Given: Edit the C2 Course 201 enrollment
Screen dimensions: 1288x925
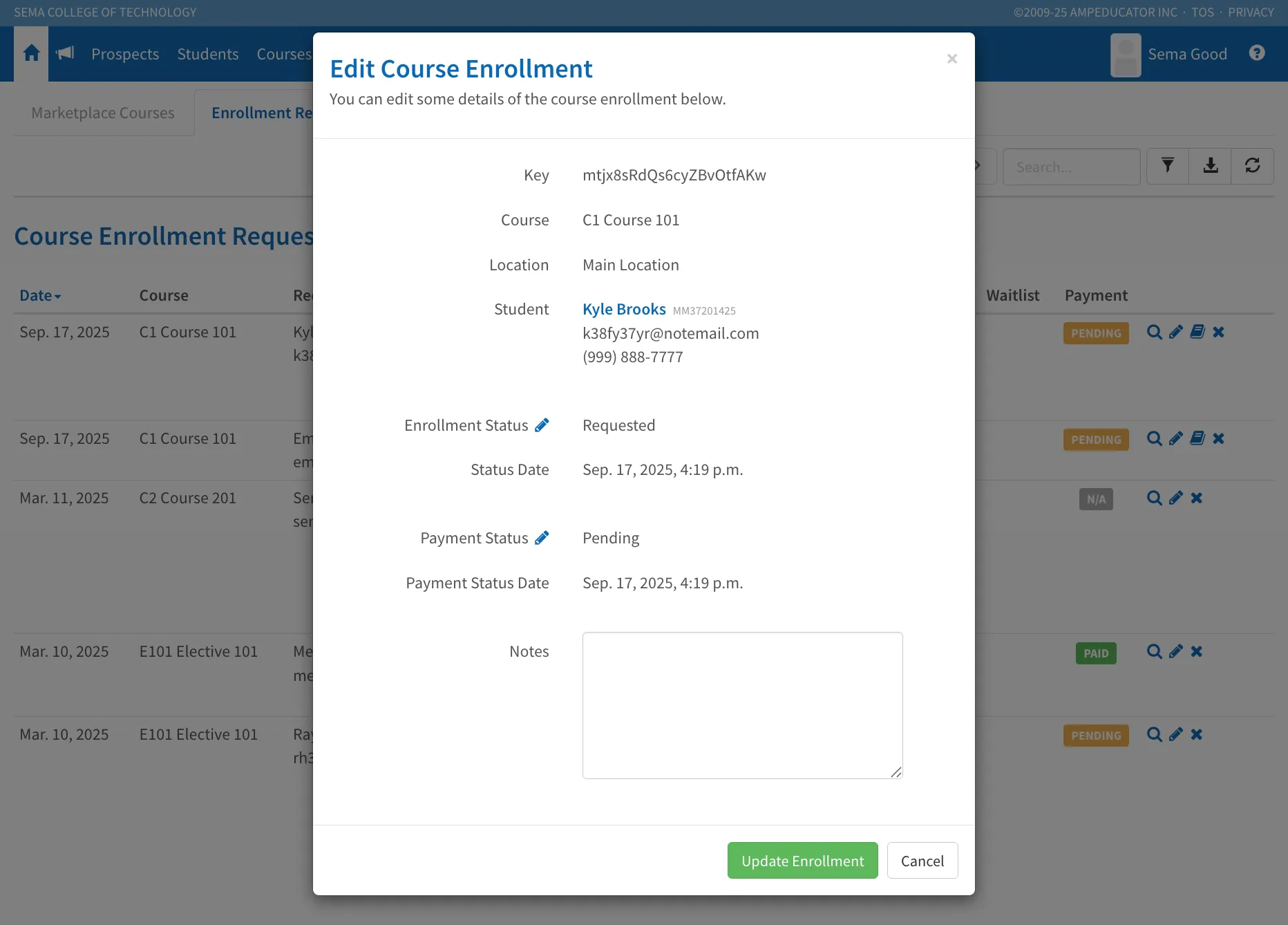Looking at the screenshot, I should coord(1175,498).
